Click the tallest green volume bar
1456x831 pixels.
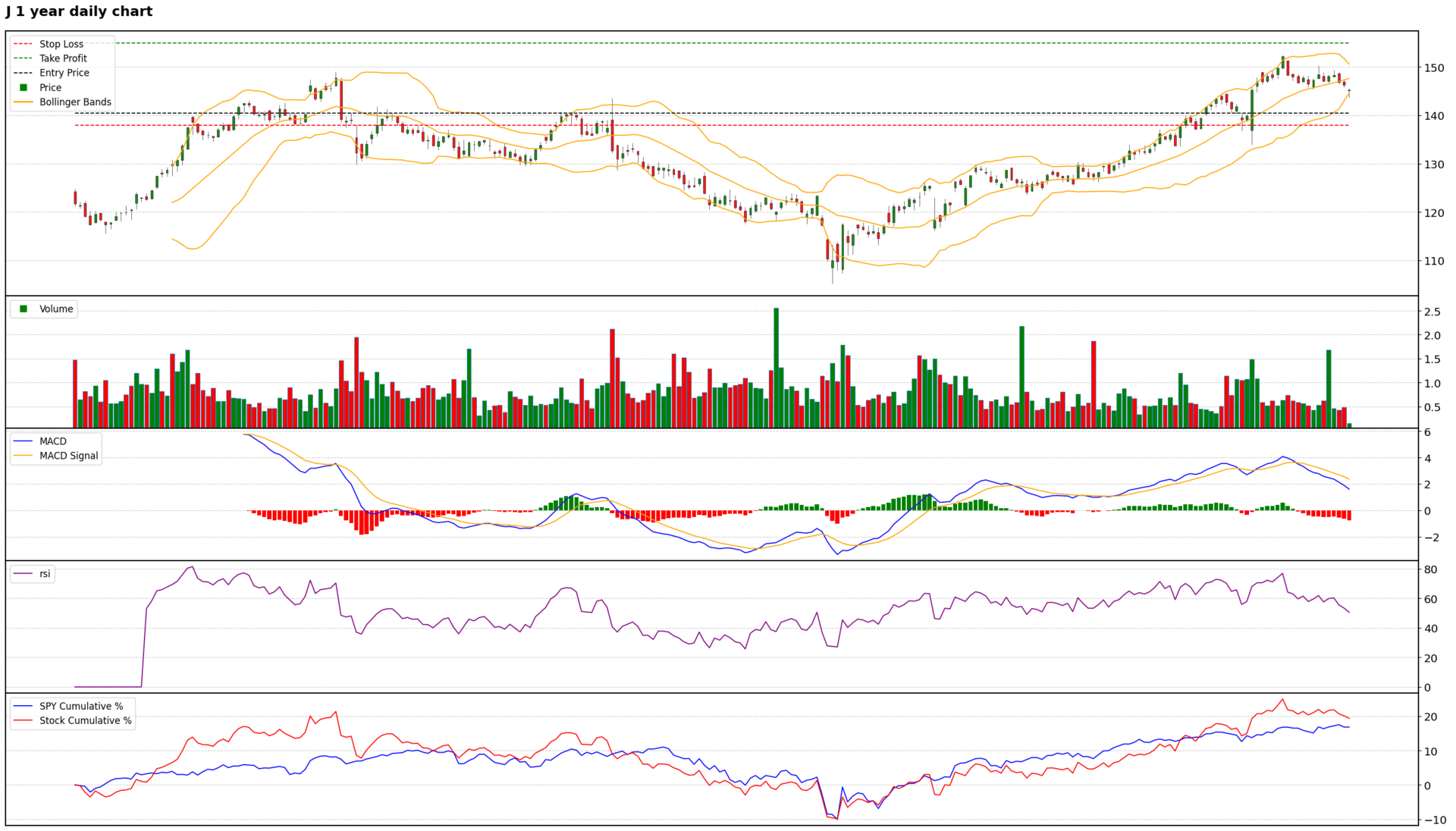(x=776, y=368)
